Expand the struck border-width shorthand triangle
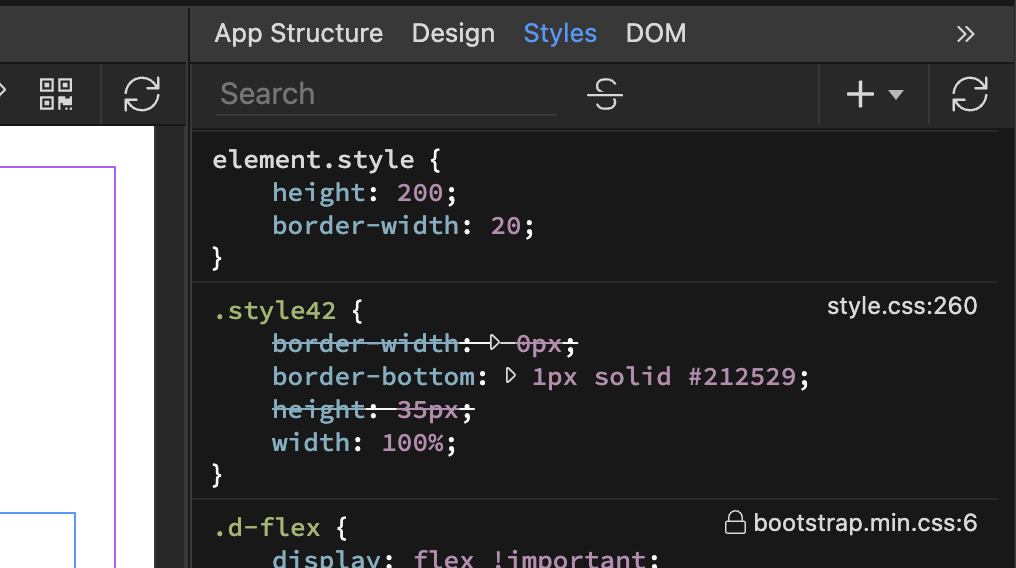The image size is (1016, 568). coord(495,342)
